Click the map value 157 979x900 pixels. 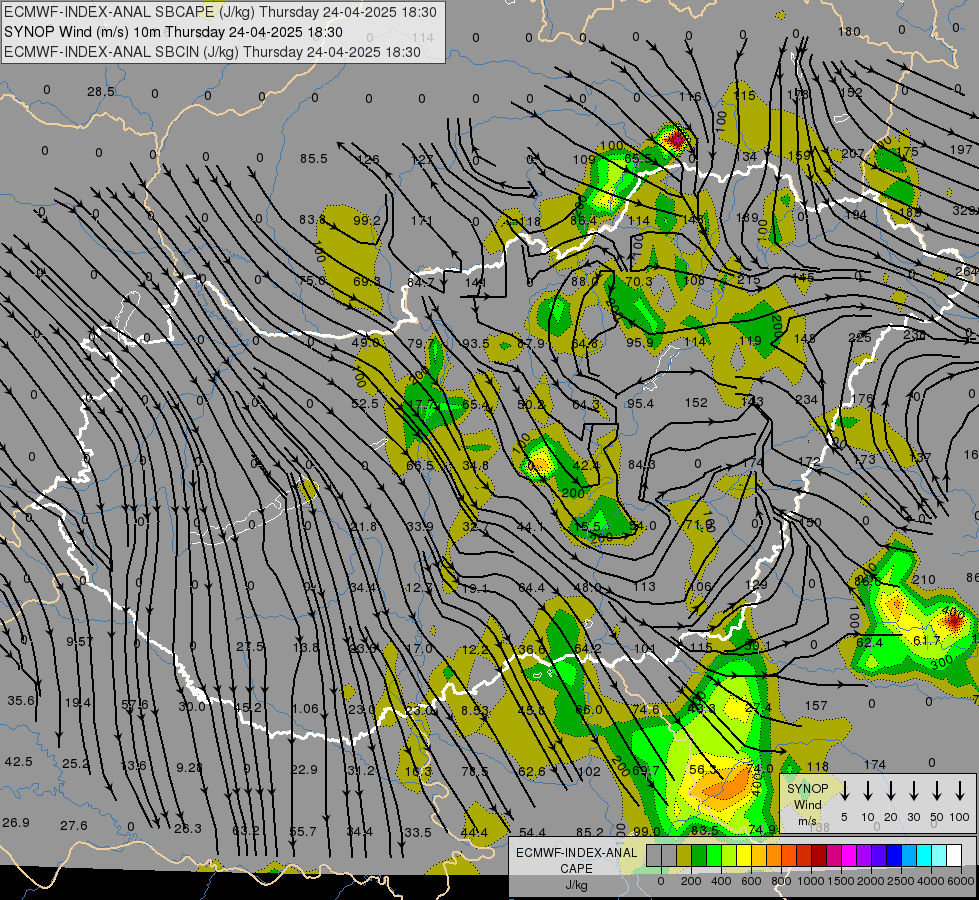point(816,706)
